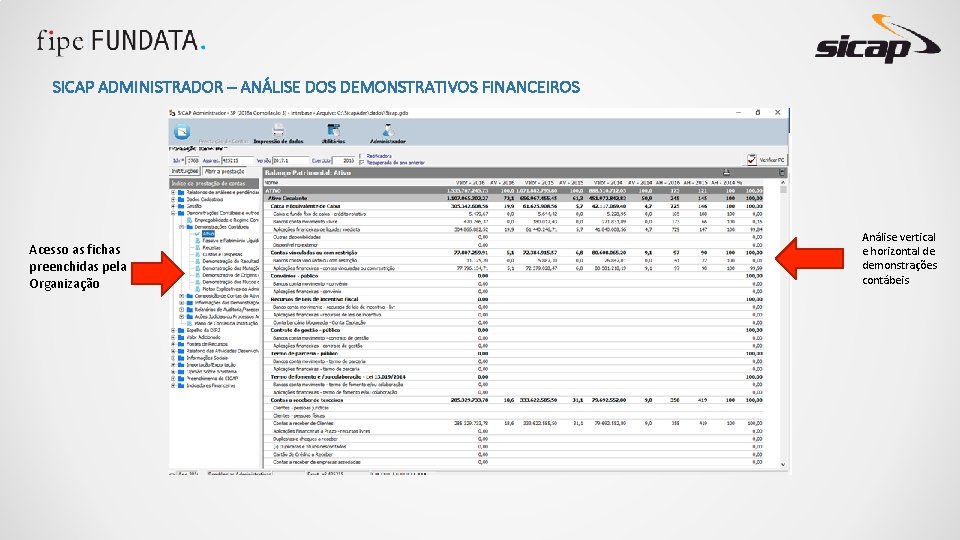This screenshot has width=960, height=540.
Task: Expand Relatórios de análises e pendências folder
Action: click(173, 192)
